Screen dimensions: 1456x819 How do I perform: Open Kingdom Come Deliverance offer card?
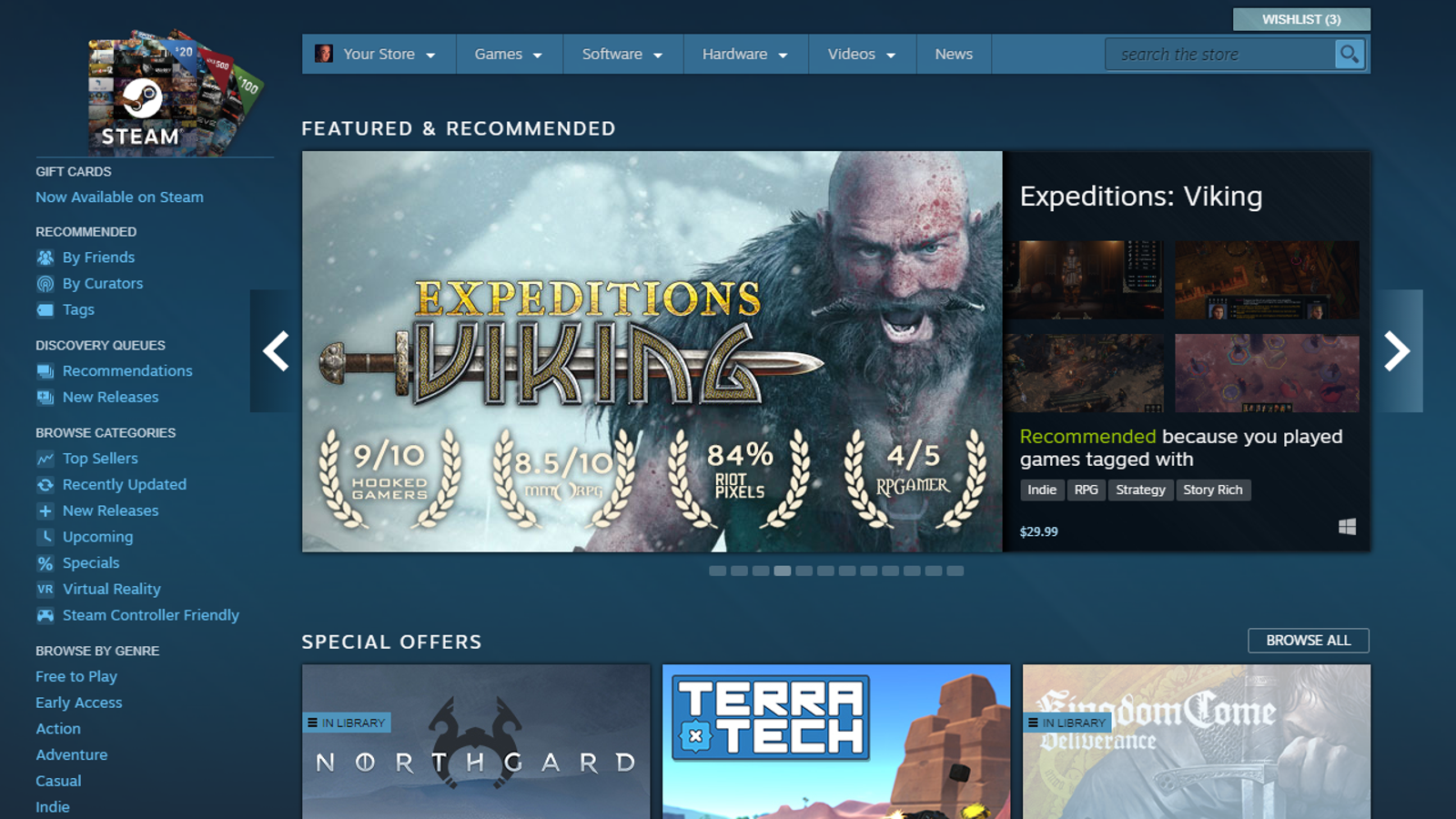(1197, 742)
